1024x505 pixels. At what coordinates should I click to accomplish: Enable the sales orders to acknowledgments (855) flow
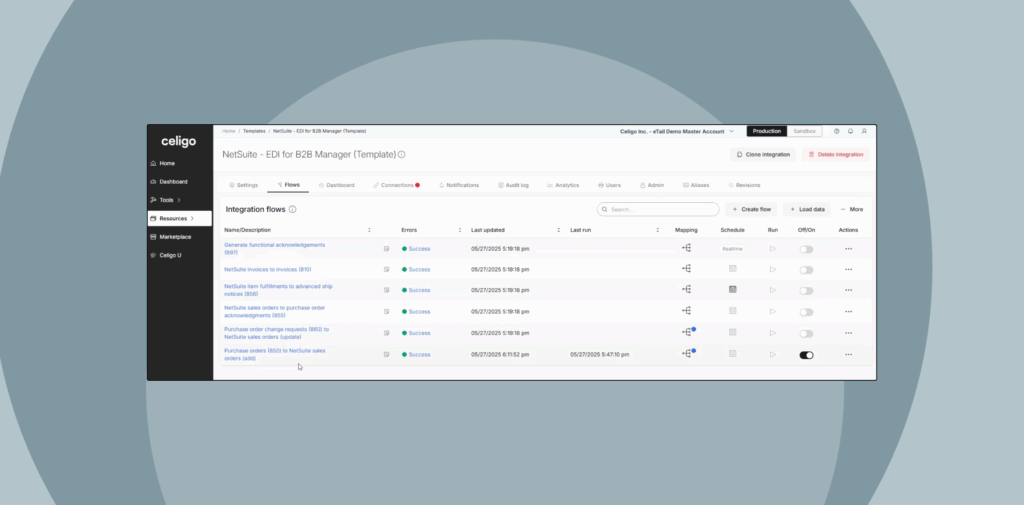806,312
